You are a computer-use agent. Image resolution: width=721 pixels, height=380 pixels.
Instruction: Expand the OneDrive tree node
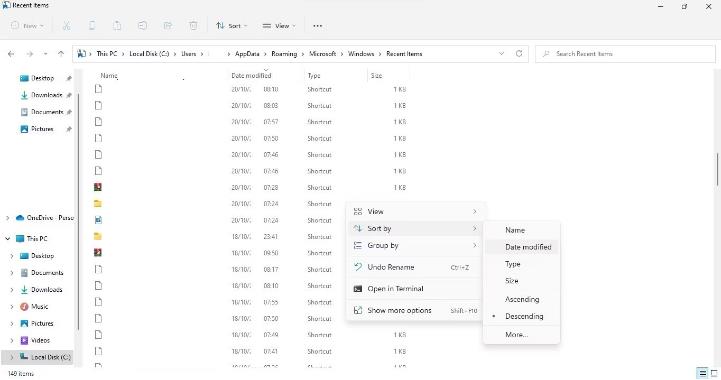click(x=7, y=218)
